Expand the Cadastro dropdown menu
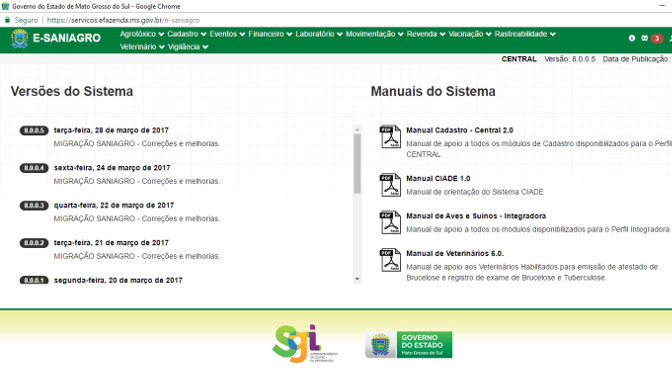 (x=186, y=34)
